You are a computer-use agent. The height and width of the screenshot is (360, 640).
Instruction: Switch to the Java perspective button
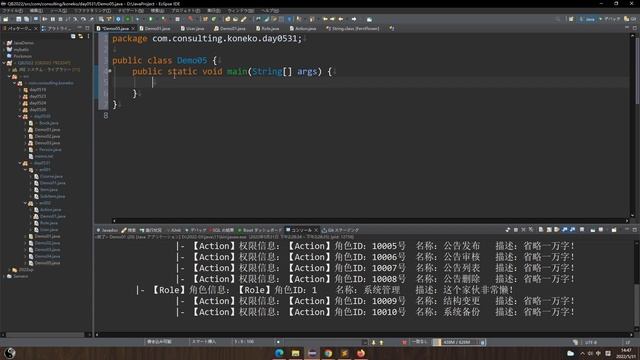[x=587, y=19]
